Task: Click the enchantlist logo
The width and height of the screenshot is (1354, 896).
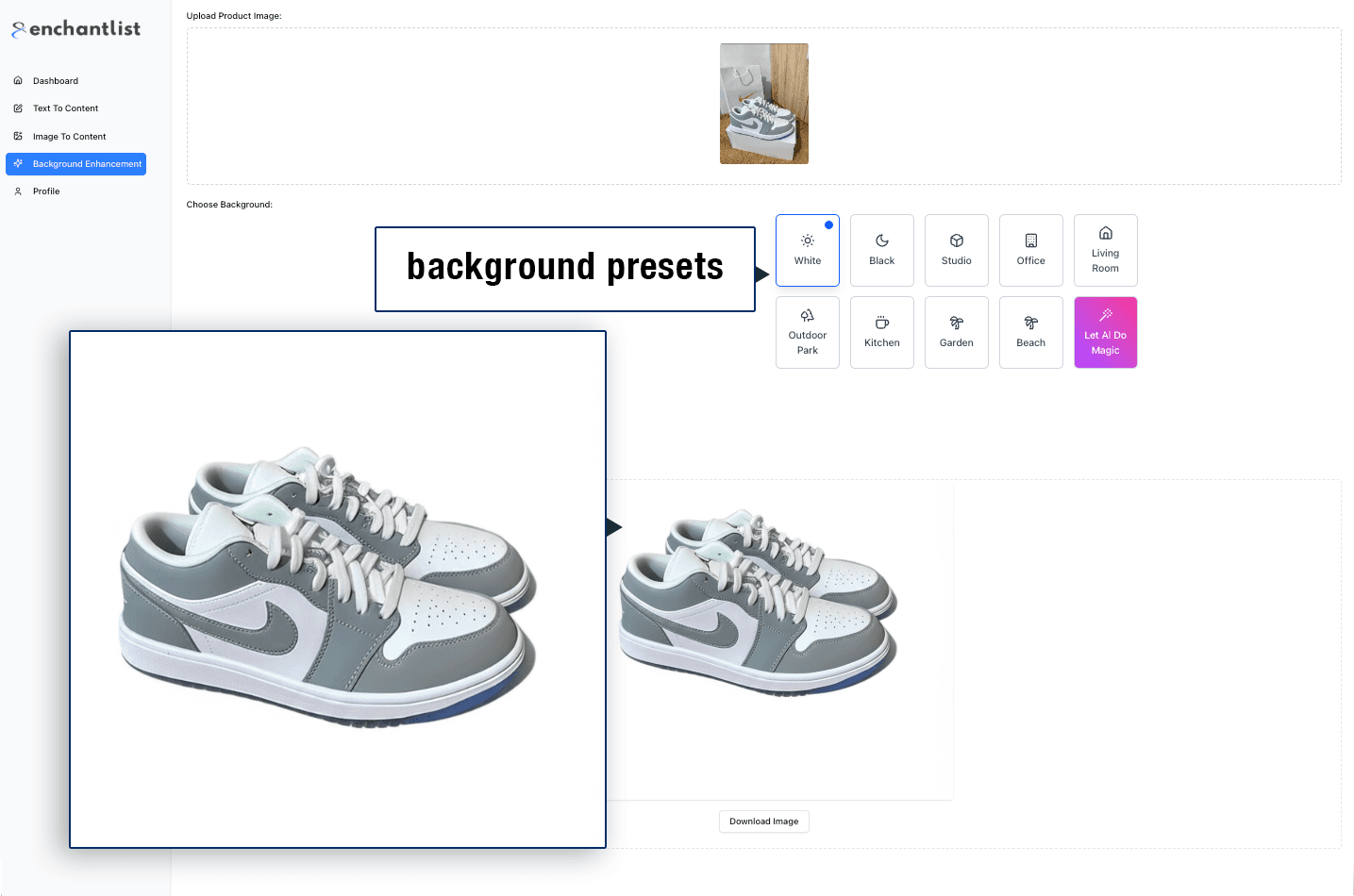Action: click(75, 28)
